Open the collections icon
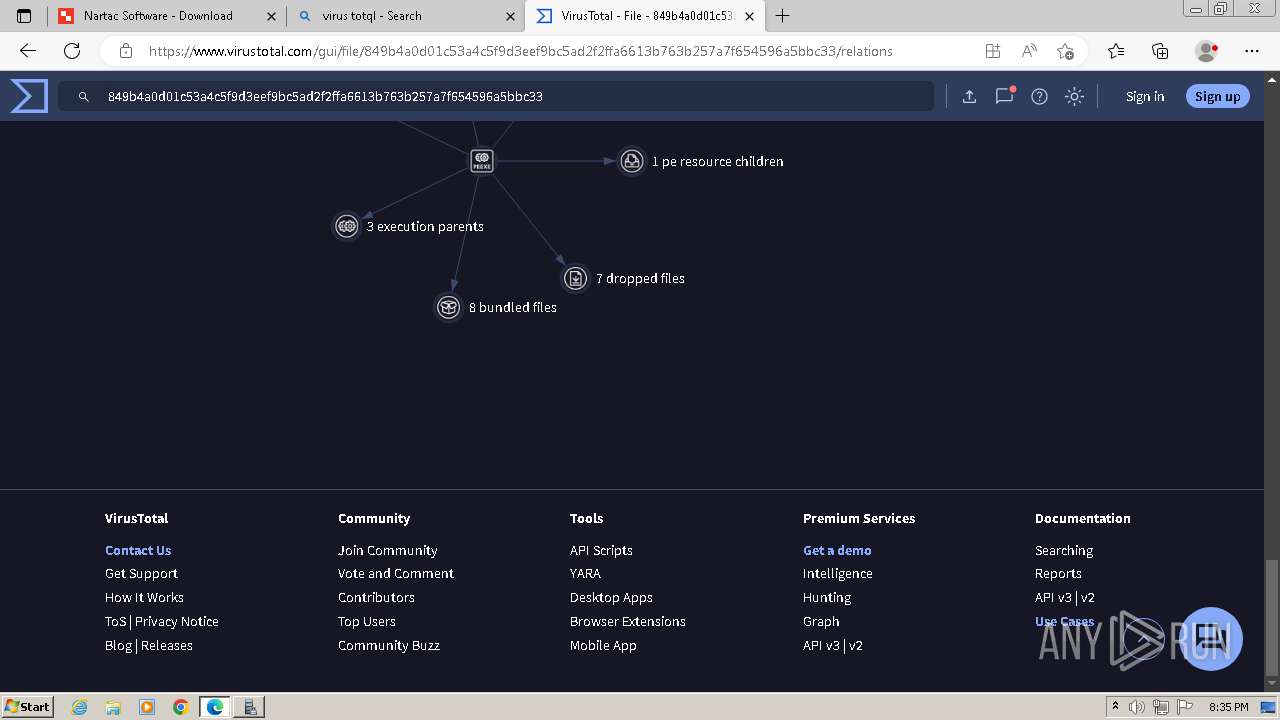 [x=1160, y=51]
